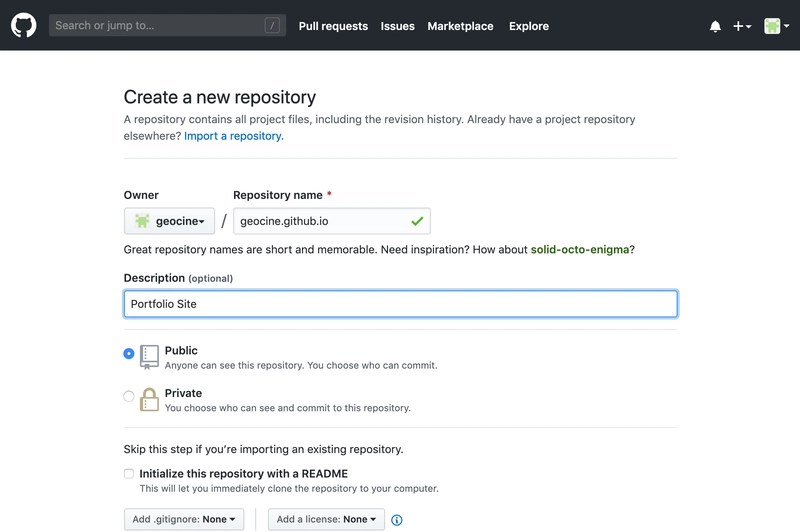Focus the Search or jump to field

(x=167, y=26)
